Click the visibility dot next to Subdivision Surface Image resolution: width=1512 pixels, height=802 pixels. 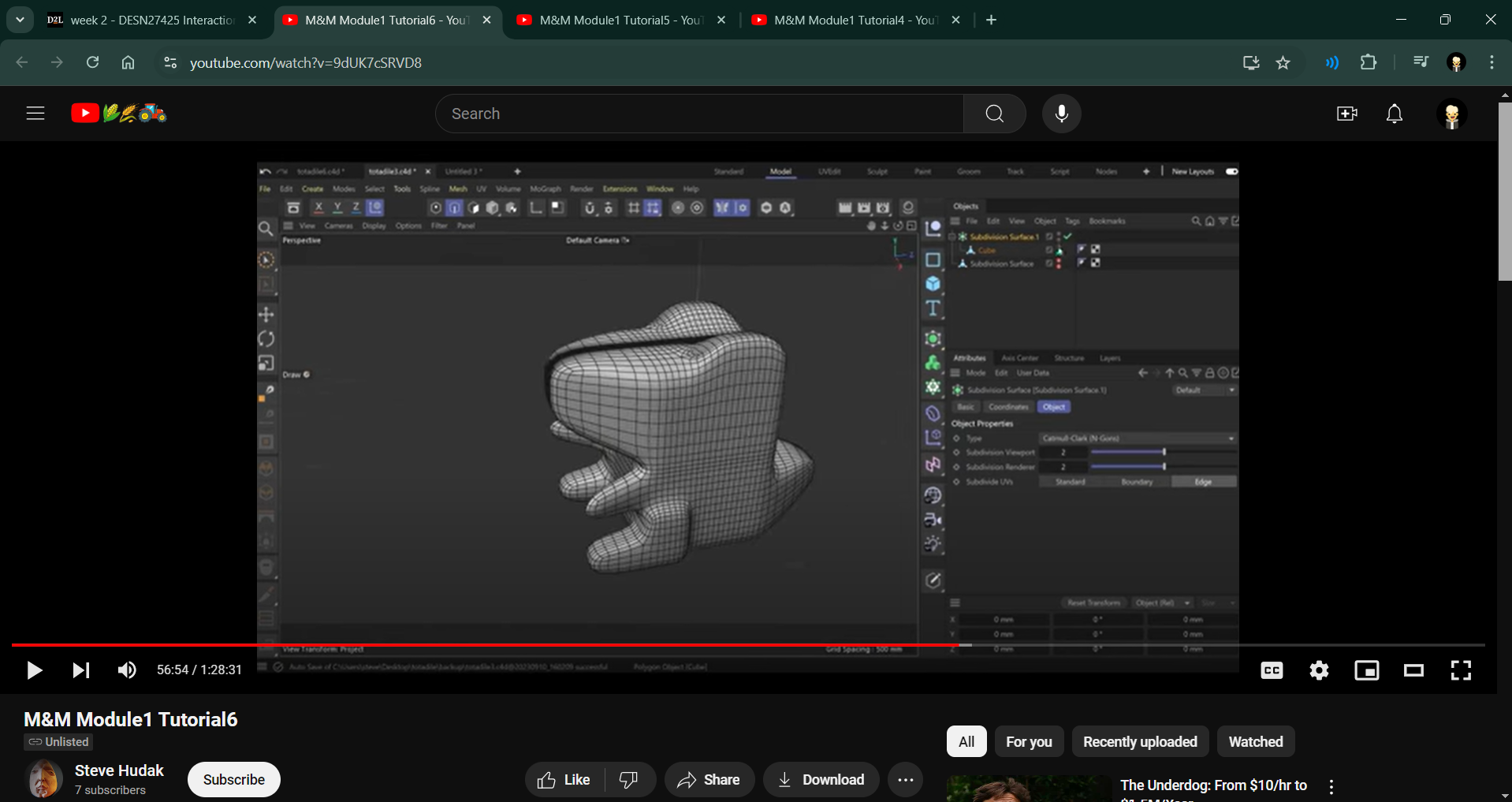1059,263
